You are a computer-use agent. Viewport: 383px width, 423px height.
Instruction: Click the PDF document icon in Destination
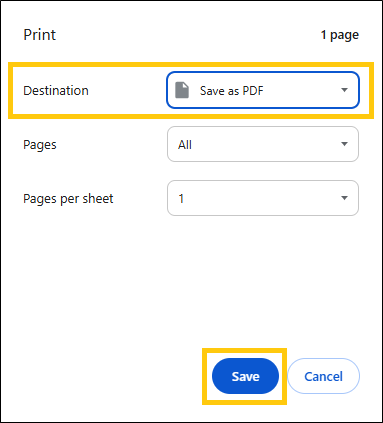tap(182, 90)
